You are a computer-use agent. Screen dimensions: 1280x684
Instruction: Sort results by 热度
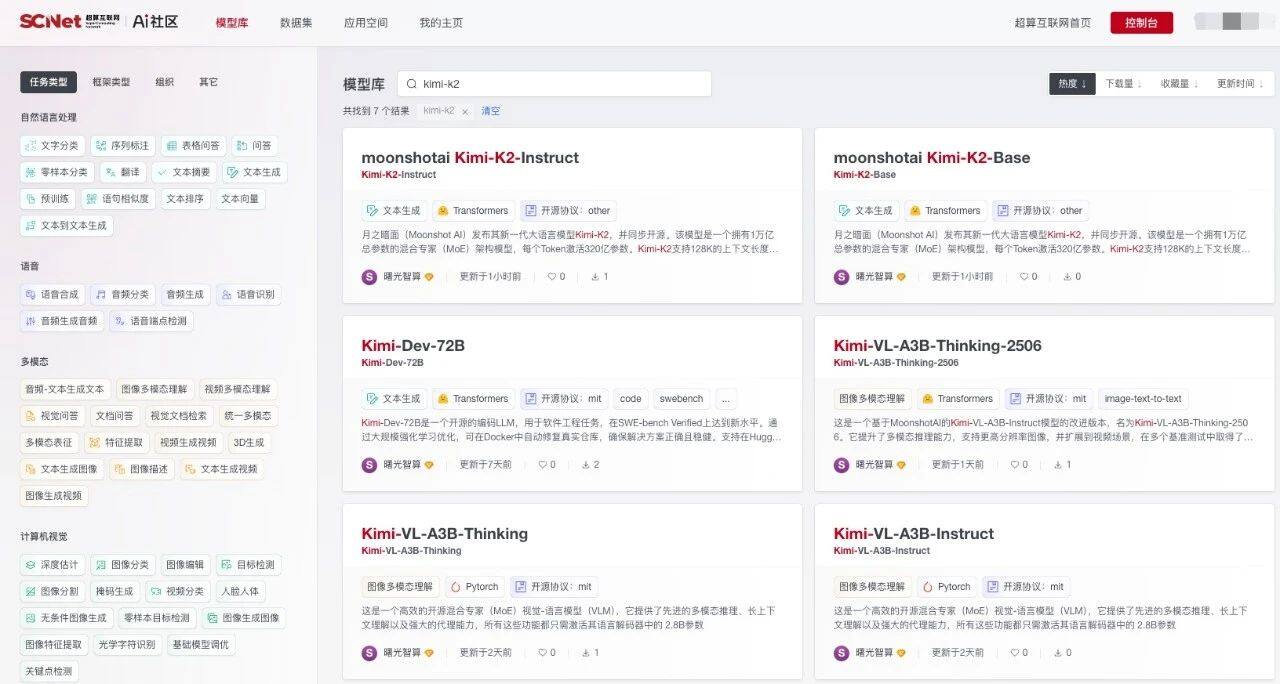click(x=1072, y=84)
